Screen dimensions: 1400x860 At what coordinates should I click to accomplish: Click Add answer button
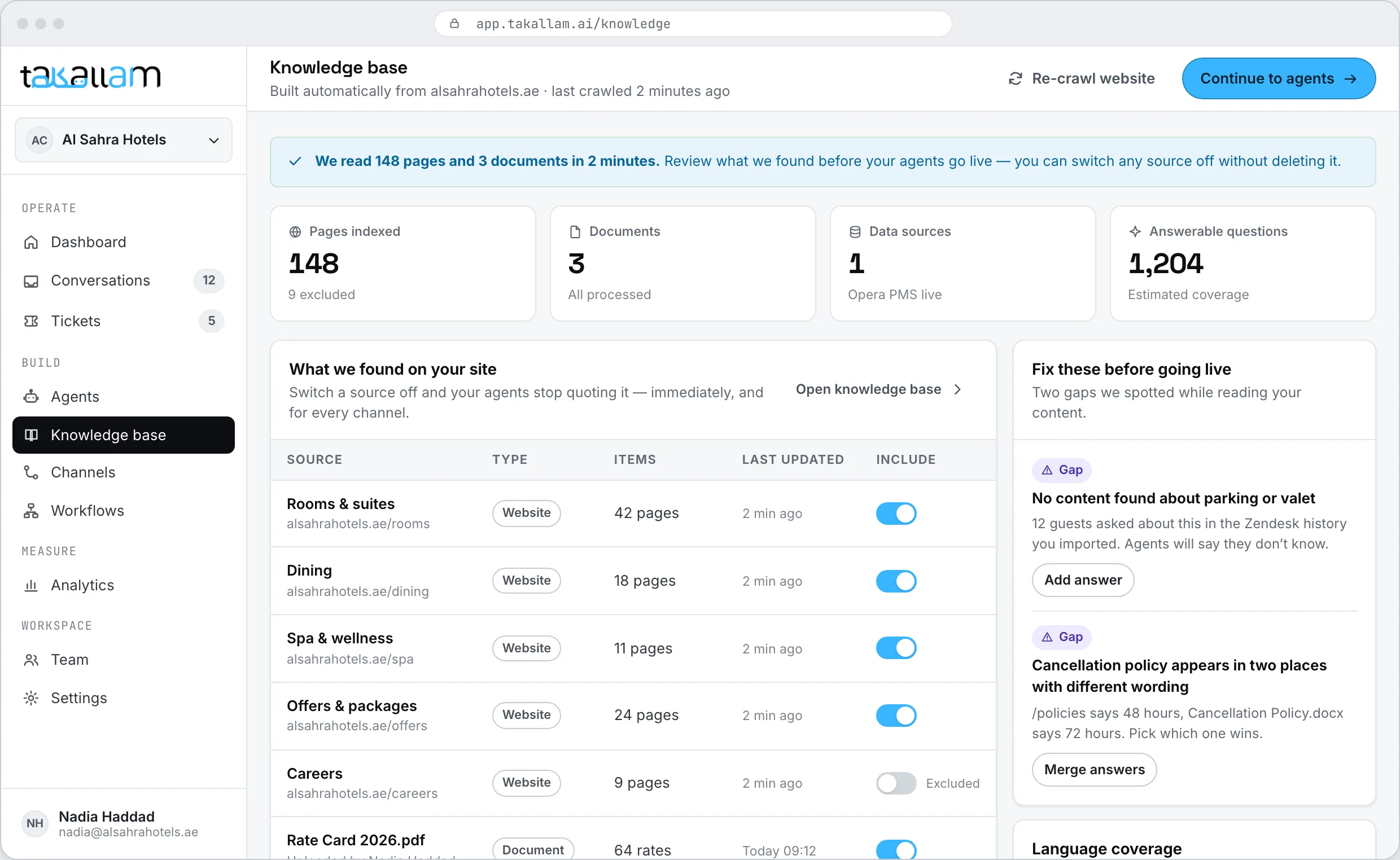(1083, 580)
